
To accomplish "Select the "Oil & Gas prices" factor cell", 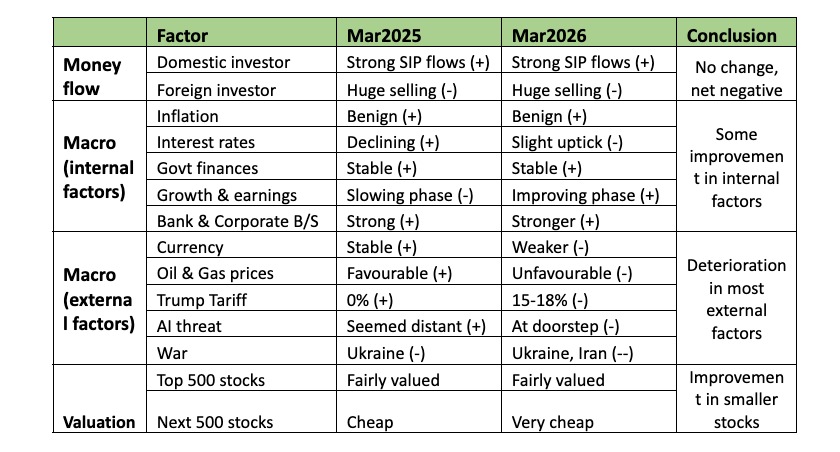I will 215,272.
